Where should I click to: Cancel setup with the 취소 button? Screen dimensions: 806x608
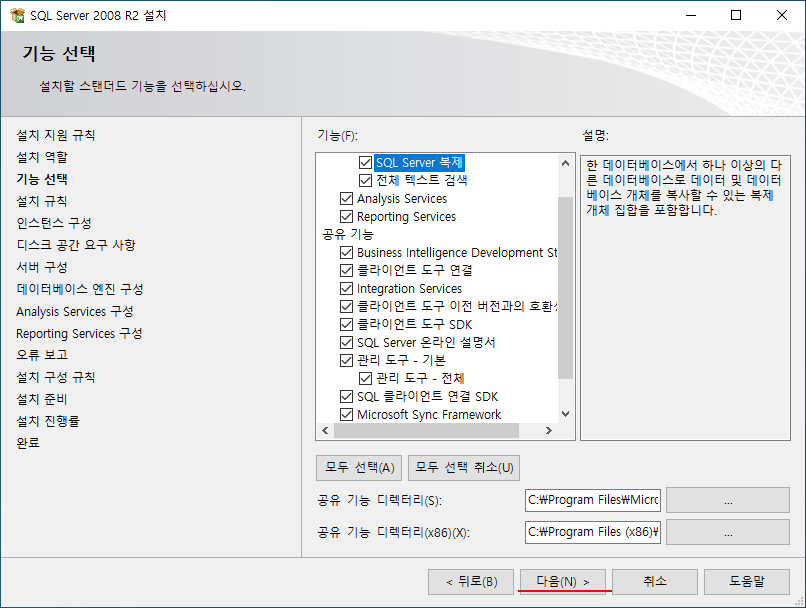(x=655, y=582)
